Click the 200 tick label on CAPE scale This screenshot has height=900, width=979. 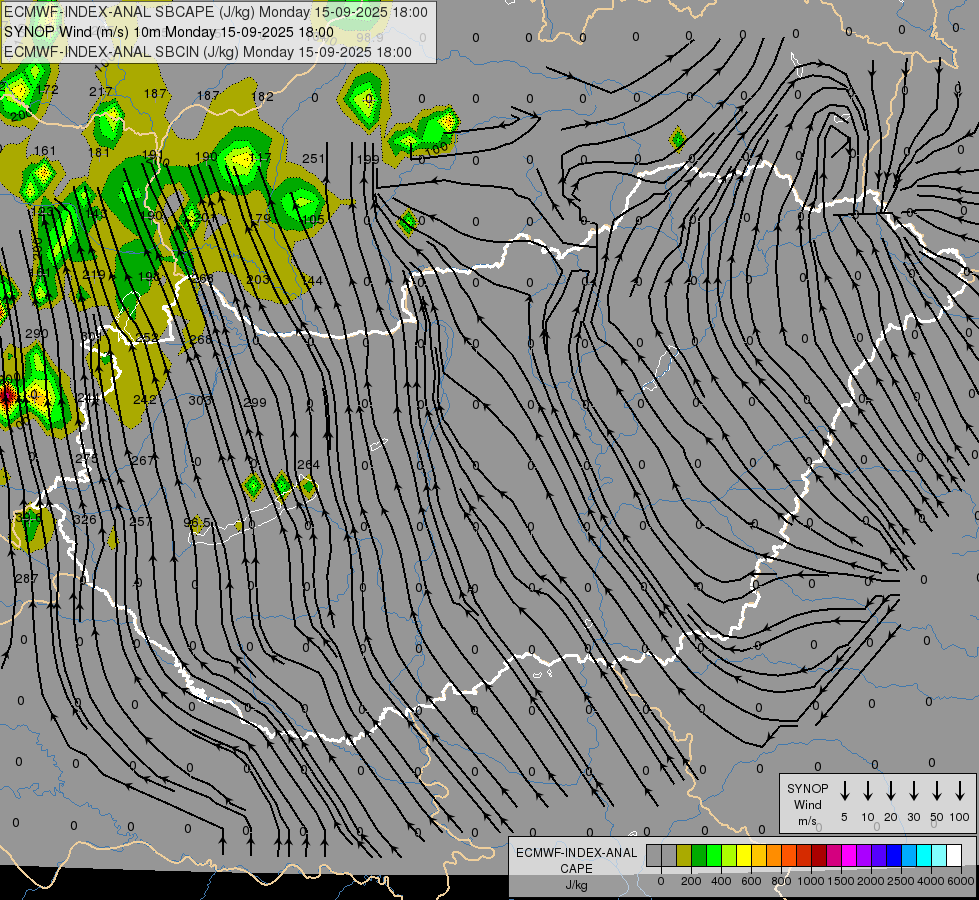tap(691, 881)
